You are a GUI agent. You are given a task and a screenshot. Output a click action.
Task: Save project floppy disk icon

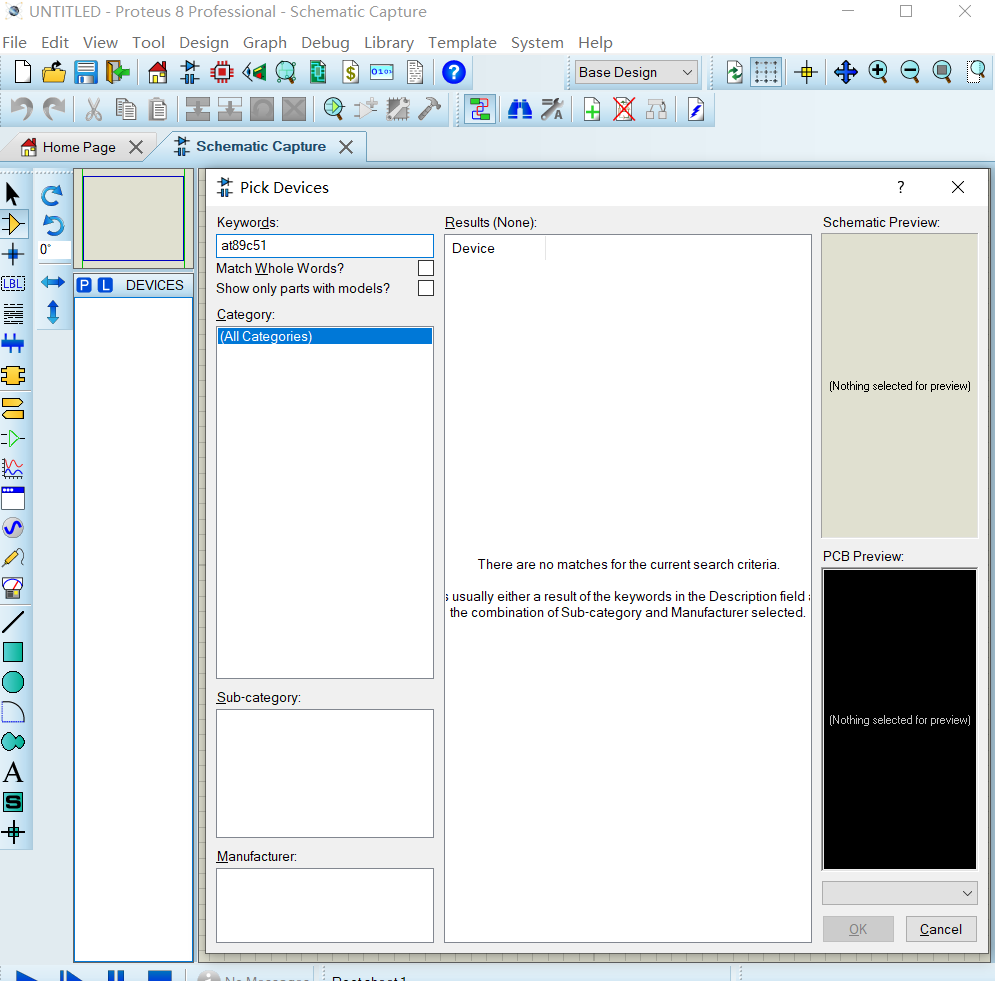coord(86,72)
